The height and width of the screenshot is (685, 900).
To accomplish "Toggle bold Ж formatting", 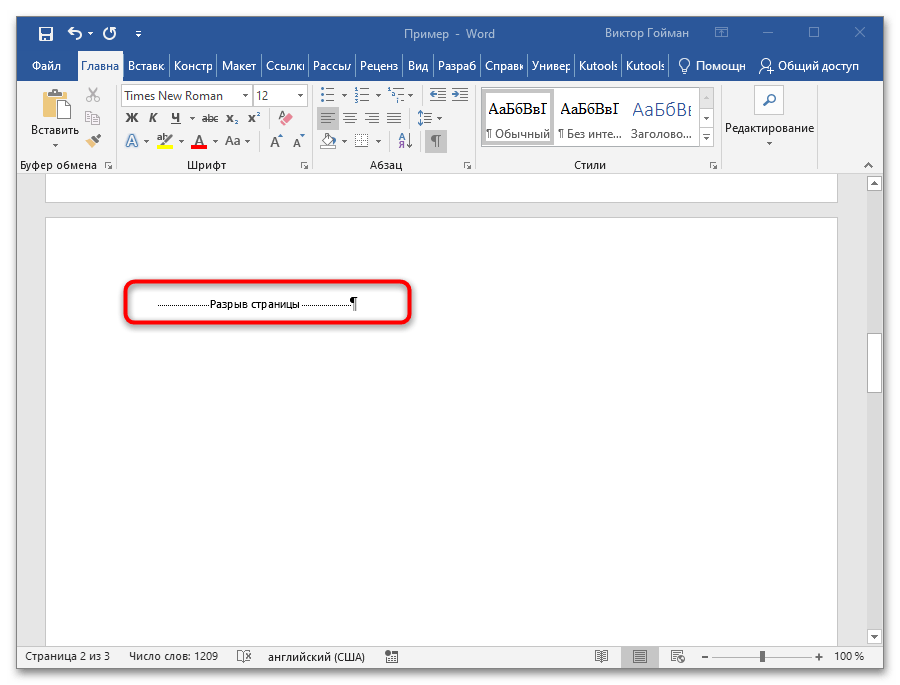I will tap(132, 118).
